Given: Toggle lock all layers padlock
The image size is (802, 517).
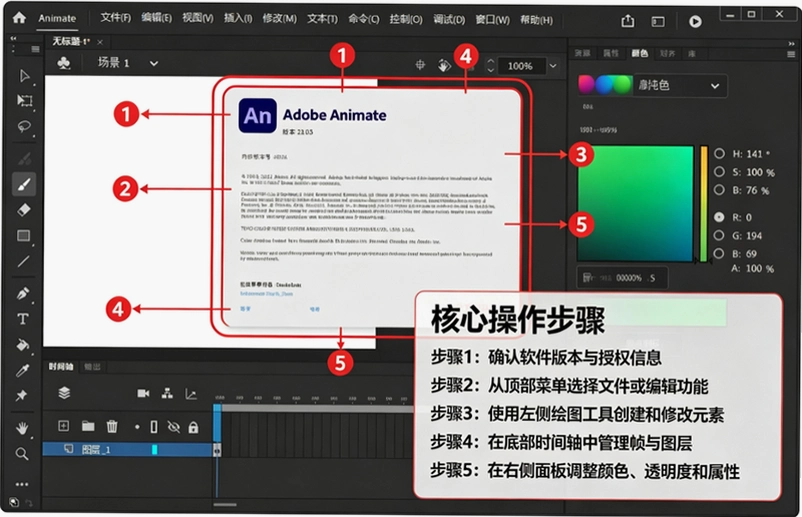Looking at the screenshot, I should (x=193, y=428).
